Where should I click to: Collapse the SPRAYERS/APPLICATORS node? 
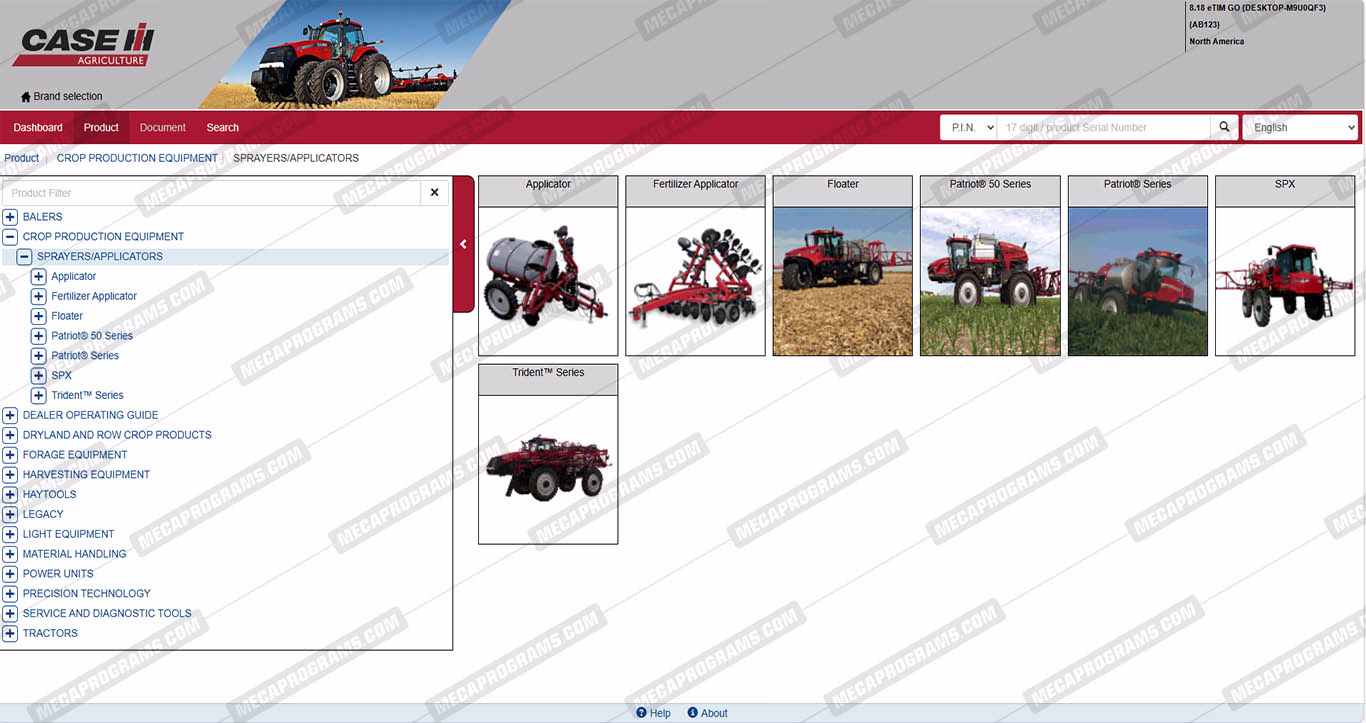pos(24,257)
